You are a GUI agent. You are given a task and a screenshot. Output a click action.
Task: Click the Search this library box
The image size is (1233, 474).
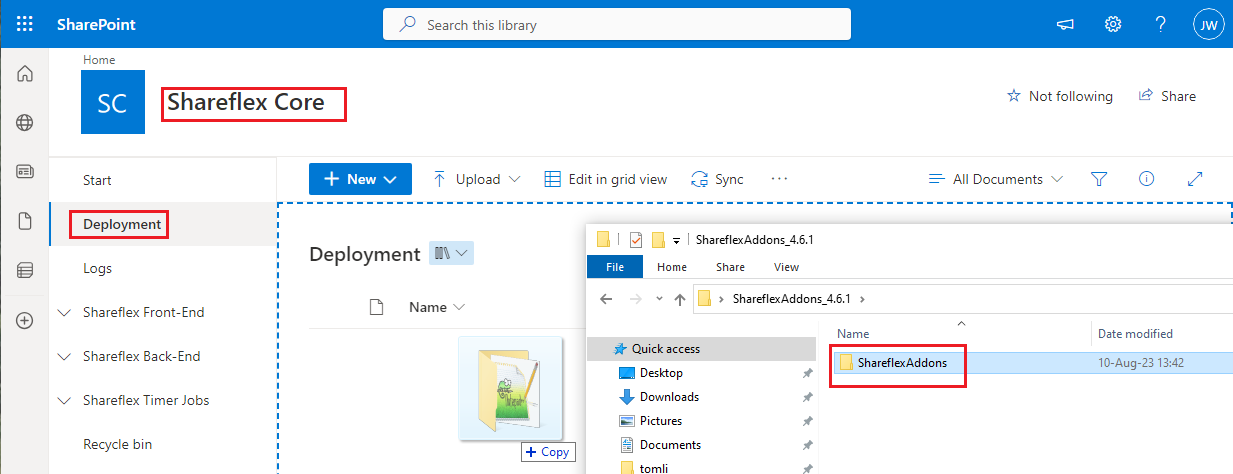617,24
